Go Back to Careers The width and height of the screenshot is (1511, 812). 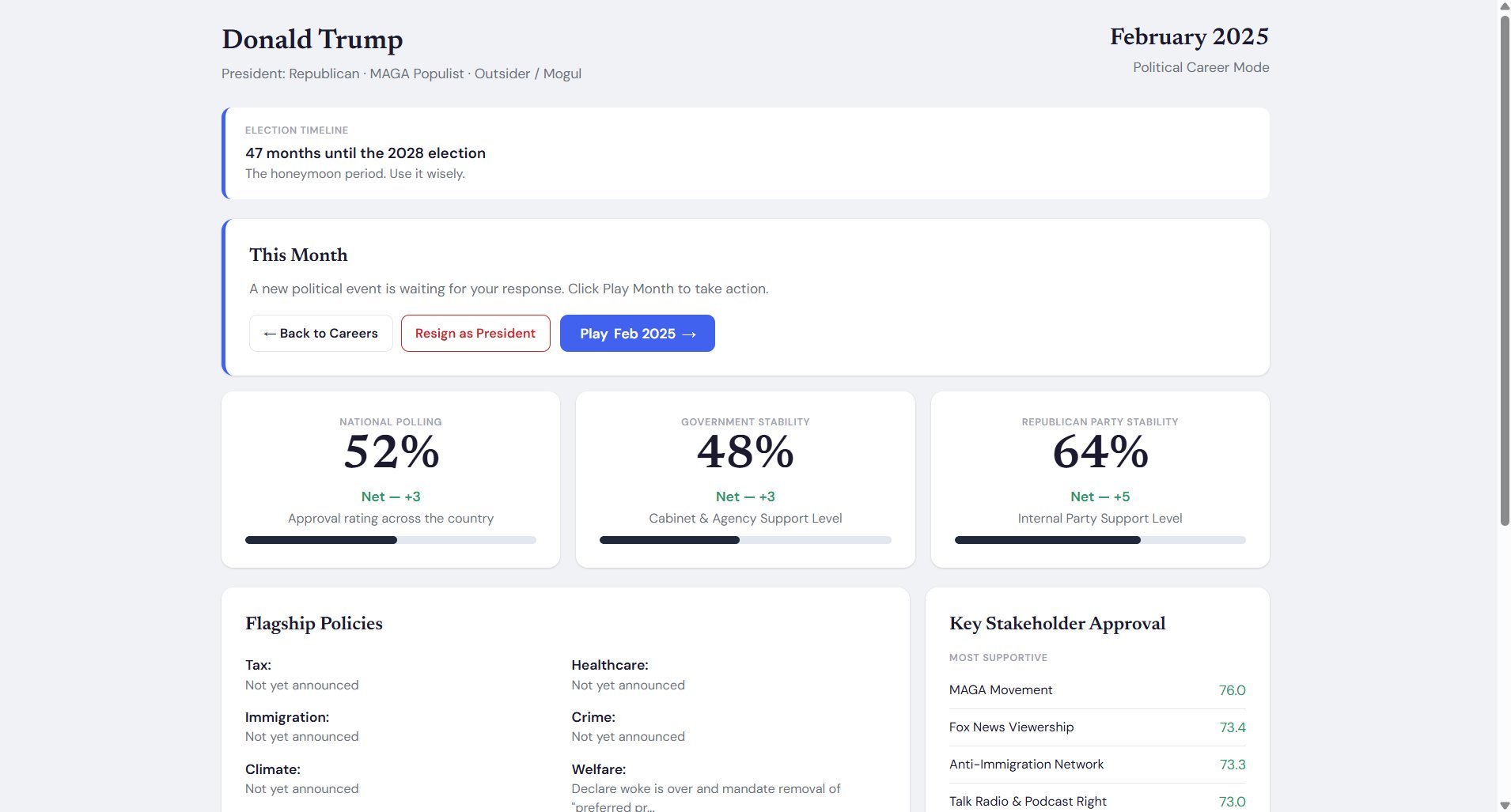[x=320, y=333]
